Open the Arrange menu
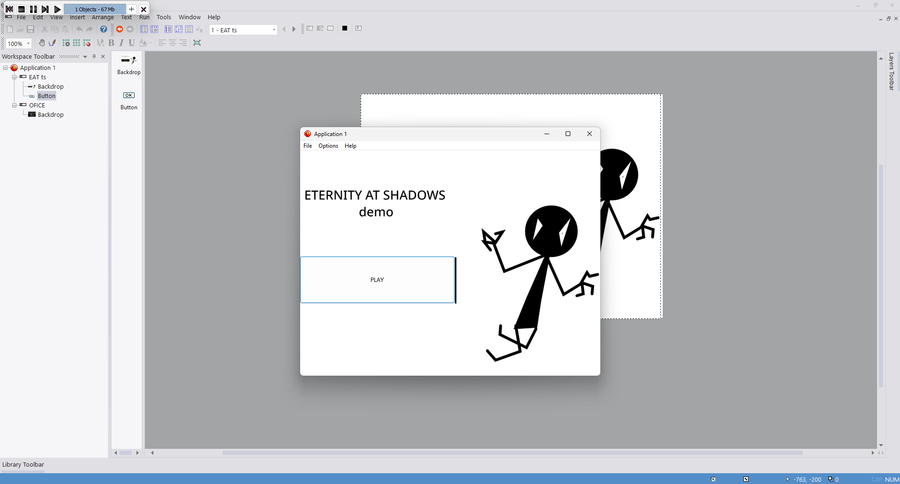This screenshot has width=900, height=484. point(103,17)
